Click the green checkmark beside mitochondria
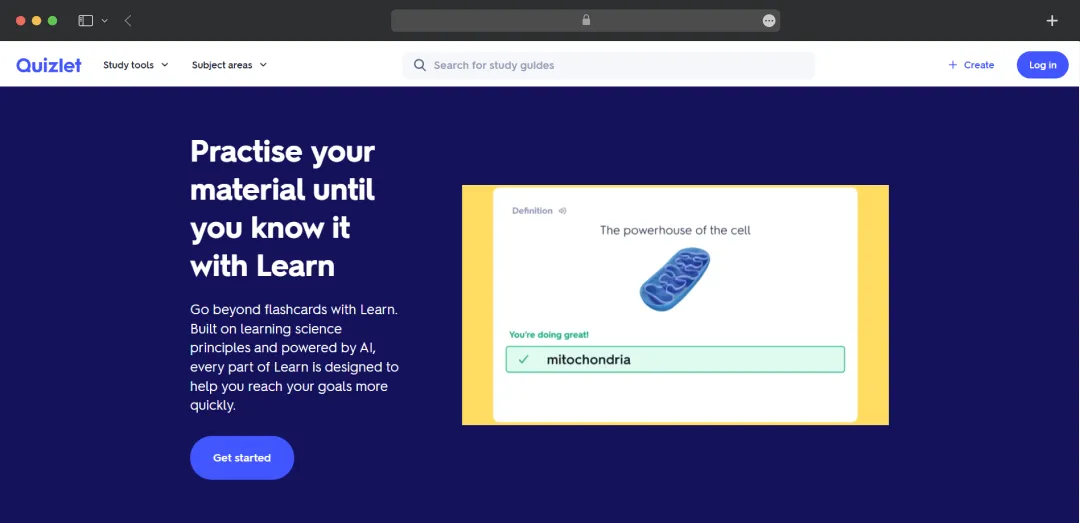Viewport: 1080px width, 523px height. 523,359
